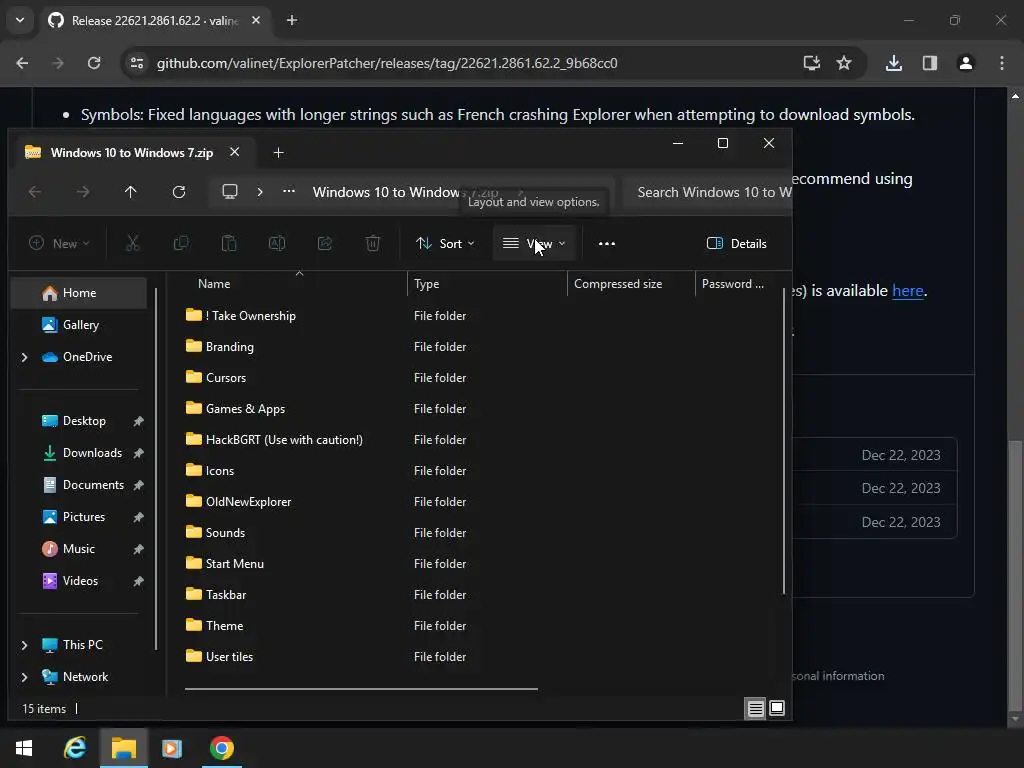
Task: Click the Chrome URL address field
Action: [x=387, y=63]
